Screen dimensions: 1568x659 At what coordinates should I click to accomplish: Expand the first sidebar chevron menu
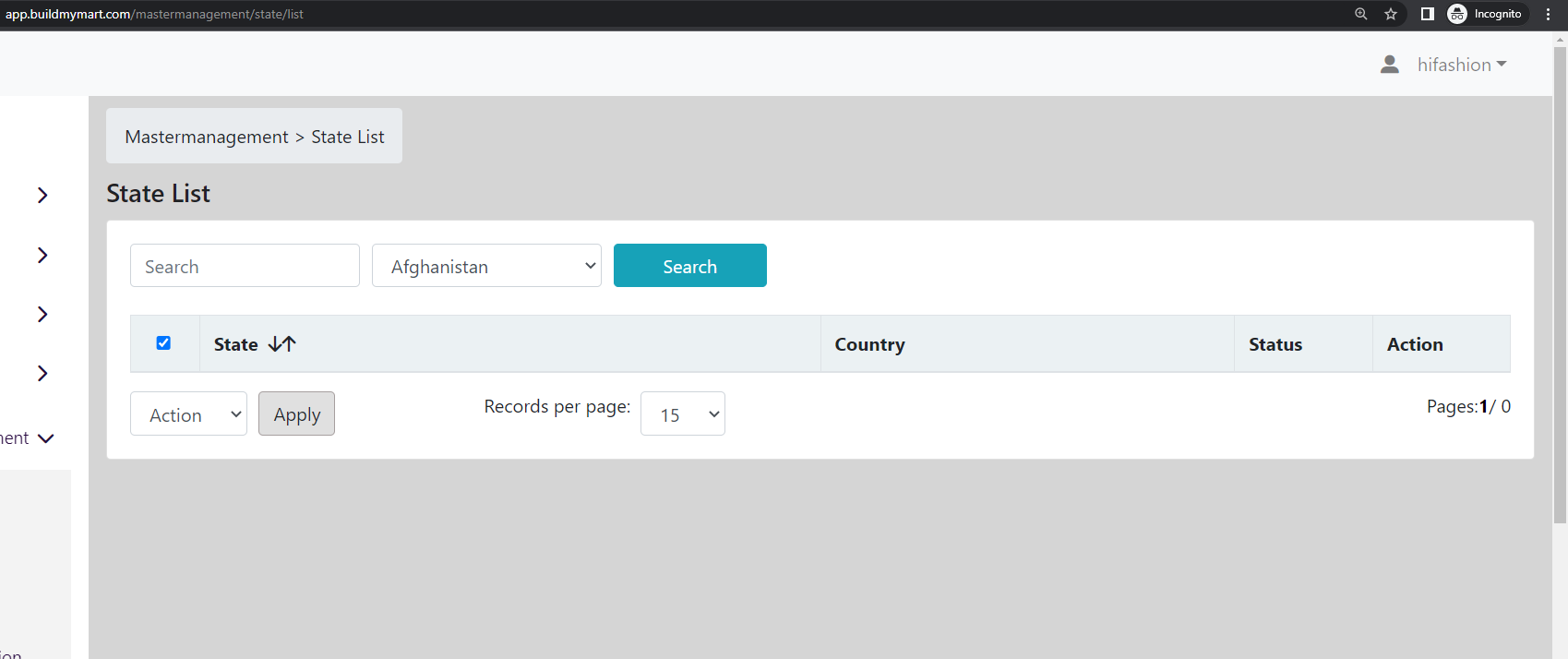[42, 195]
